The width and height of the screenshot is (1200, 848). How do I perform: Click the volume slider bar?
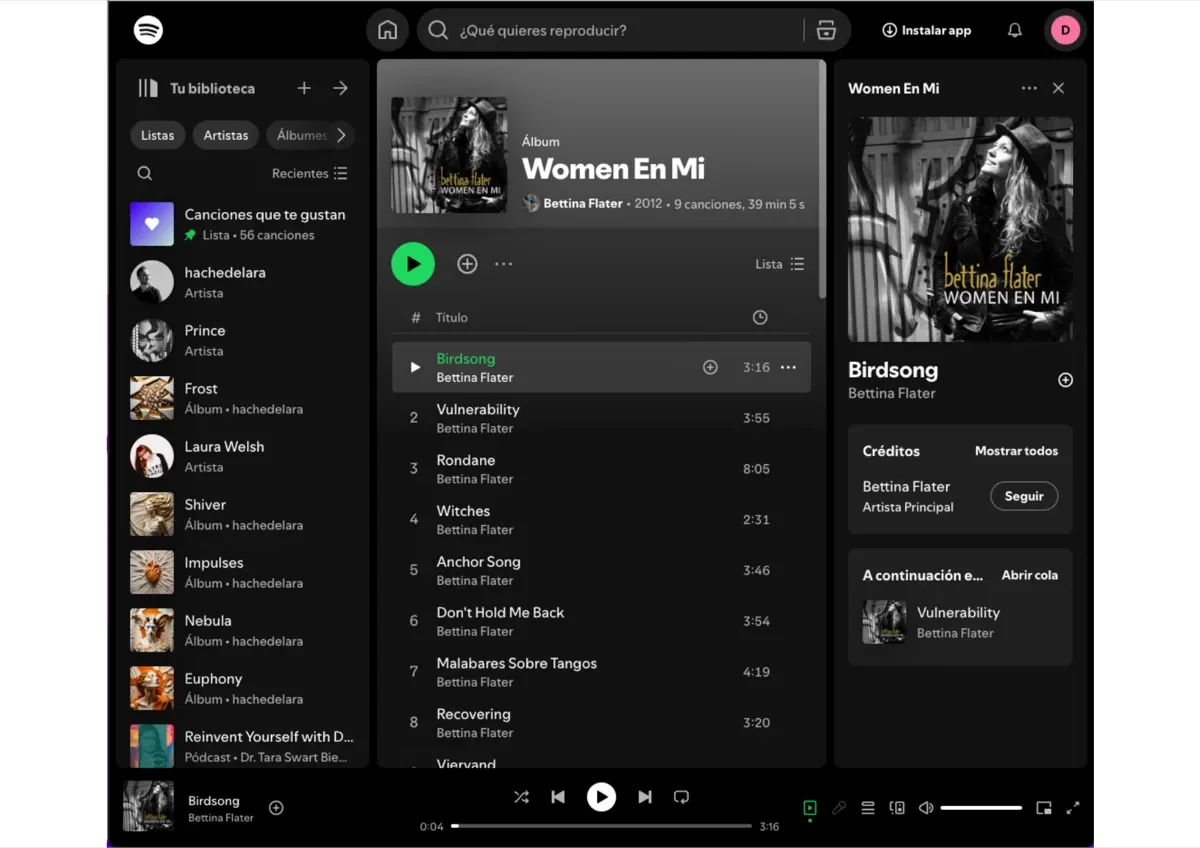point(981,808)
